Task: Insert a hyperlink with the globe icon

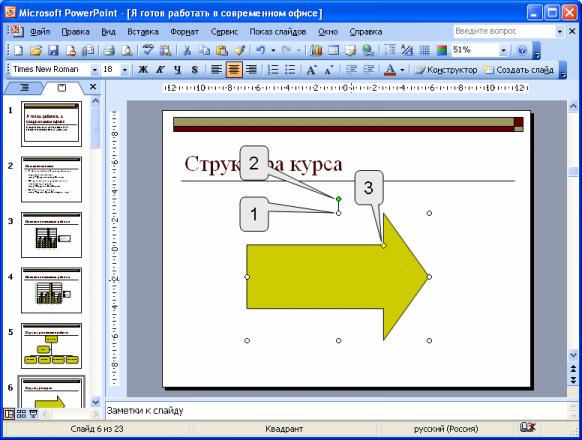Action: pyautogui.click(x=368, y=50)
